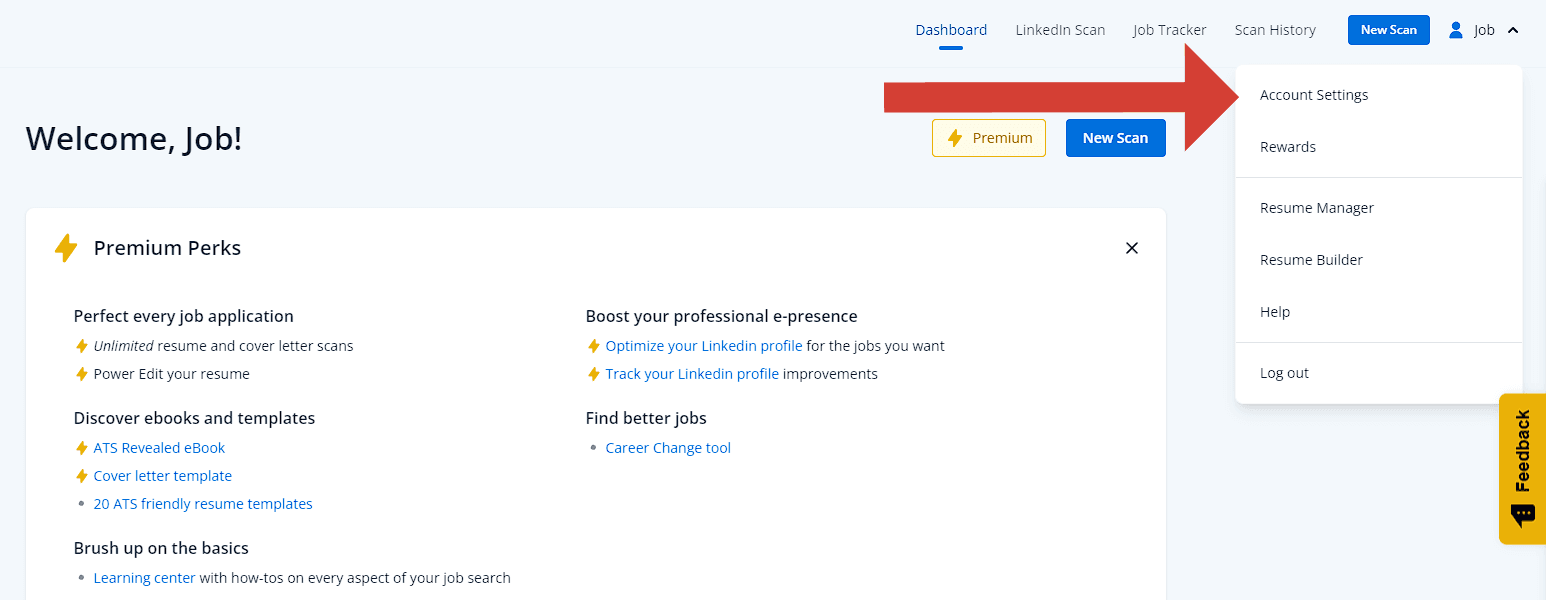Open the Feedback side tab
1546x600 pixels.
pyautogui.click(x=1522, y=468)
